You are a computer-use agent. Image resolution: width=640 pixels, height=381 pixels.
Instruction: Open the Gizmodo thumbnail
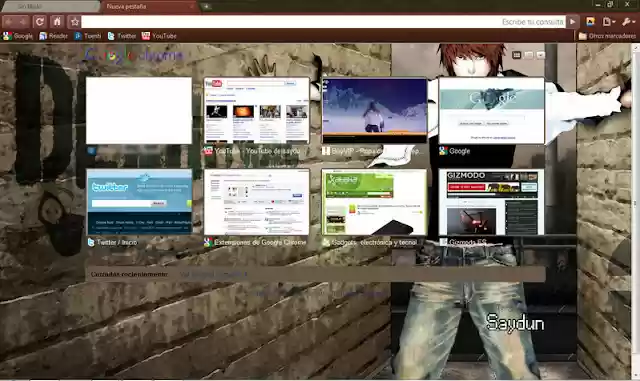click(492, 202)
